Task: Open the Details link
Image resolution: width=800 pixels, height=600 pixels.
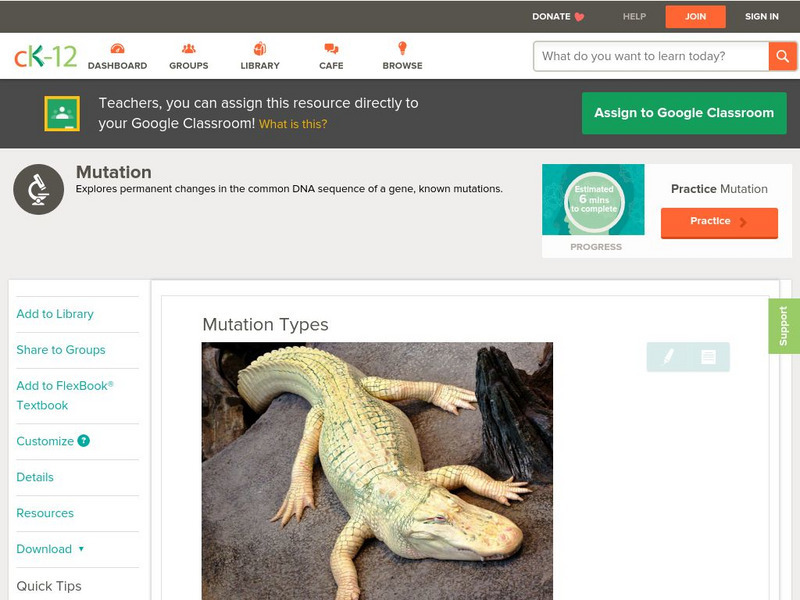Action: [35, 477]
